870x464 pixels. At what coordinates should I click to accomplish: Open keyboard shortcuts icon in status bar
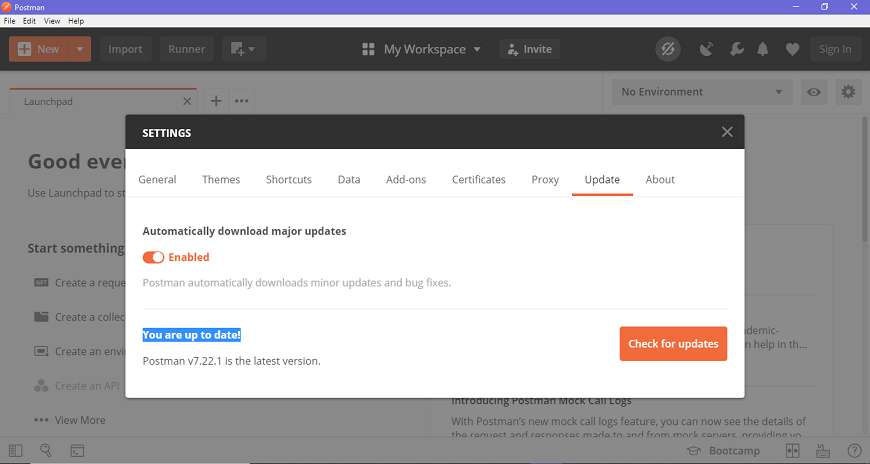823,451
